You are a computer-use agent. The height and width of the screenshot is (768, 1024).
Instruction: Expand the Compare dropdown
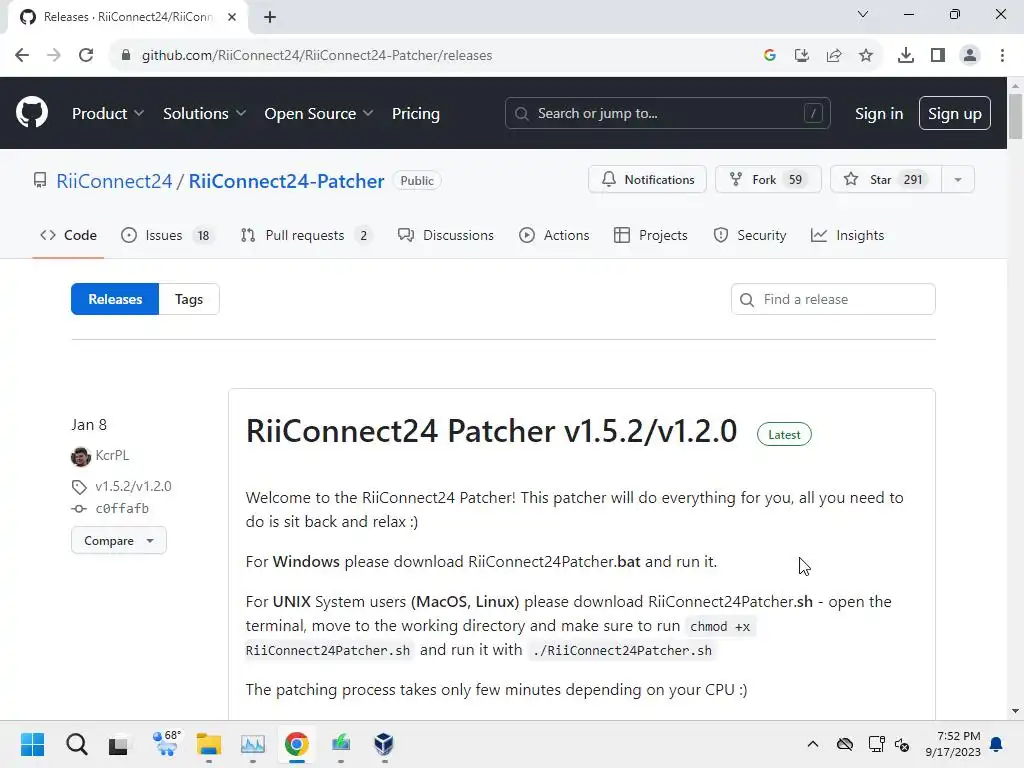pyautogui.click(x=118, y=541)
